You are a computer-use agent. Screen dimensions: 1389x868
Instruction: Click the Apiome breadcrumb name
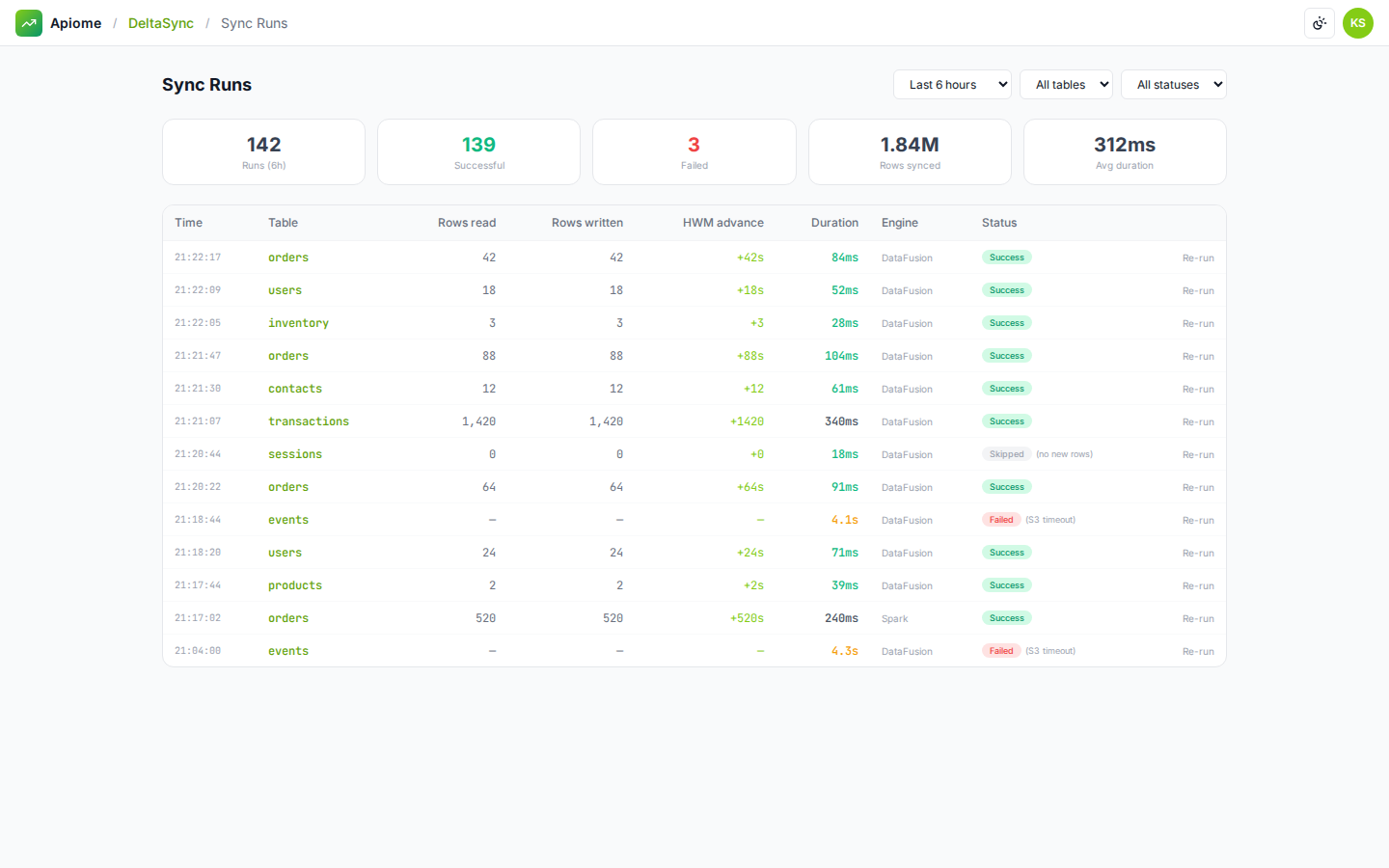tap(75, 23)
